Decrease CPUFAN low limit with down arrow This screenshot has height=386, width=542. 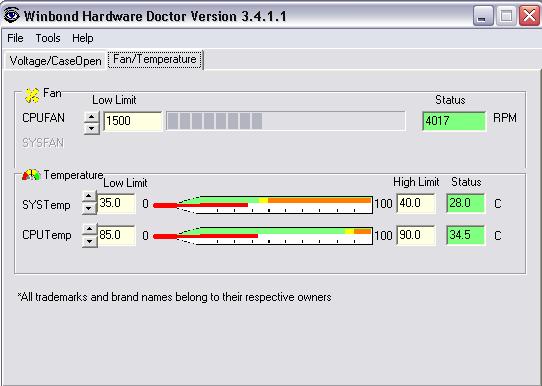click(92, 128)
